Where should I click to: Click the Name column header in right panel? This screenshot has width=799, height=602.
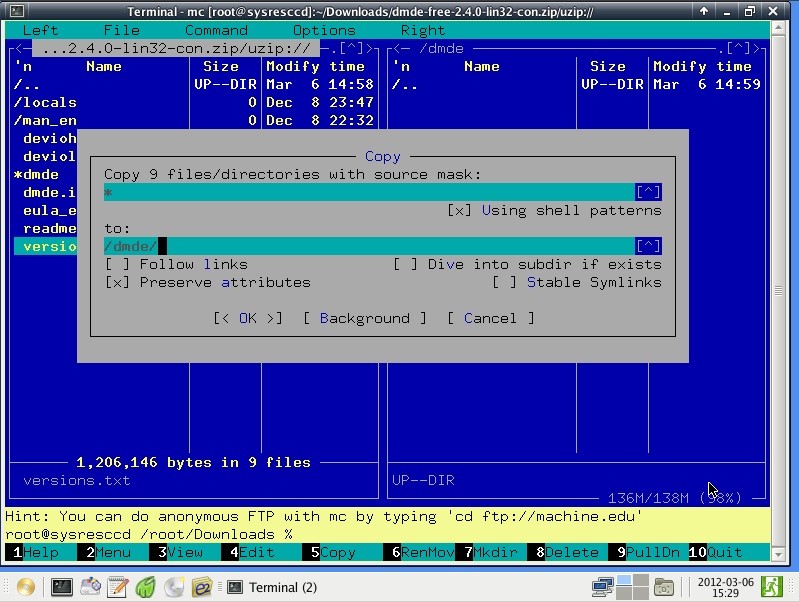coord(482,66)
